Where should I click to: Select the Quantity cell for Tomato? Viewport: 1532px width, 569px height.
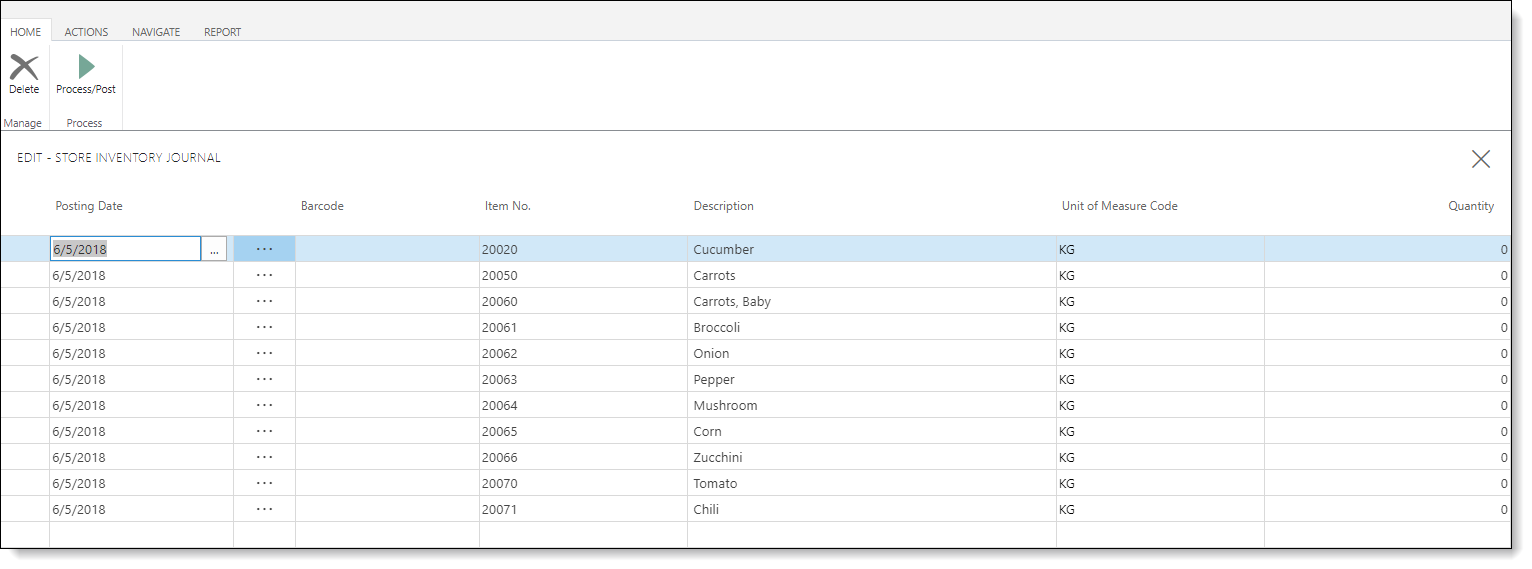point(1386,483)
